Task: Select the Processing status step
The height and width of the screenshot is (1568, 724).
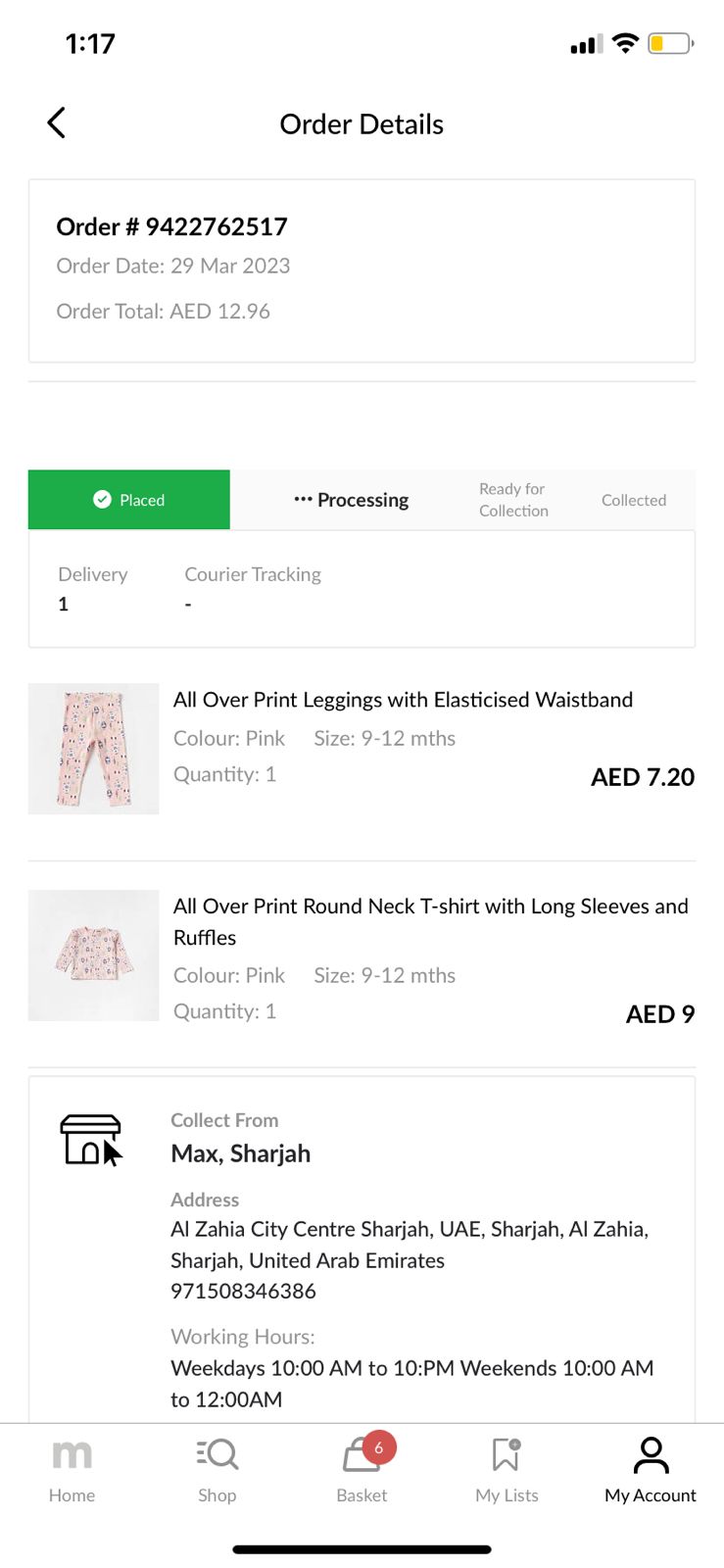Action: tap(352, 500)
